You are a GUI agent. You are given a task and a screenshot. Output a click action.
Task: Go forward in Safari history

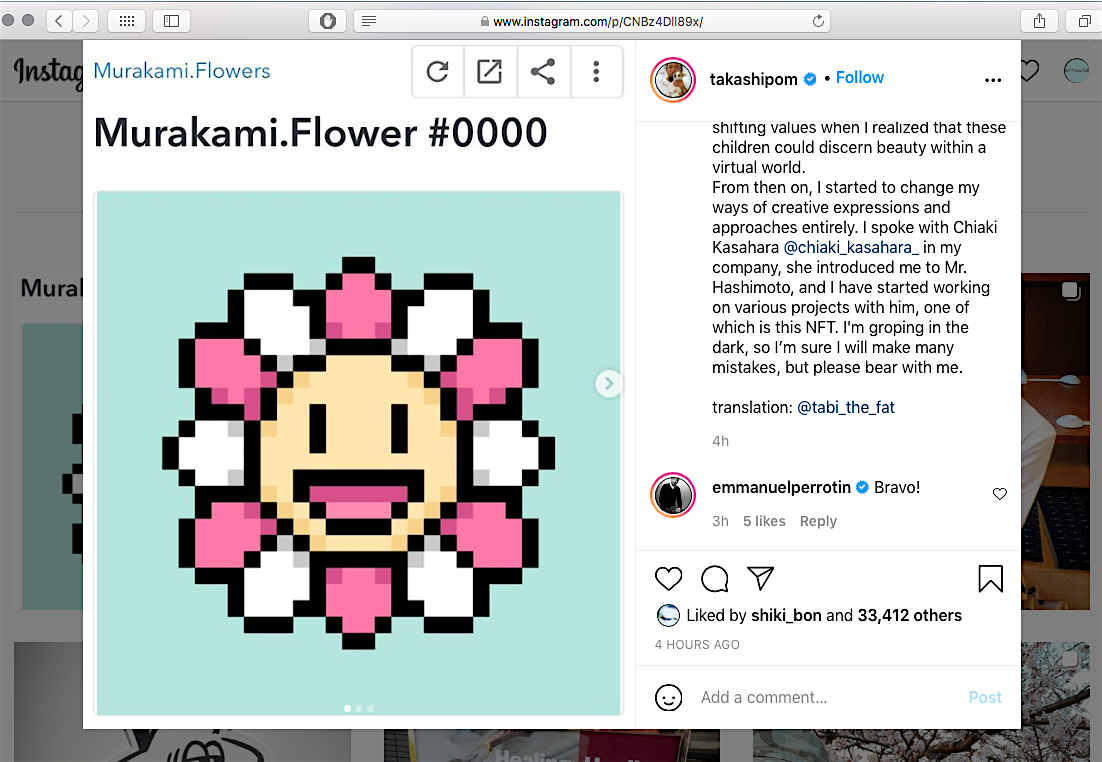(x=86, y=21)
